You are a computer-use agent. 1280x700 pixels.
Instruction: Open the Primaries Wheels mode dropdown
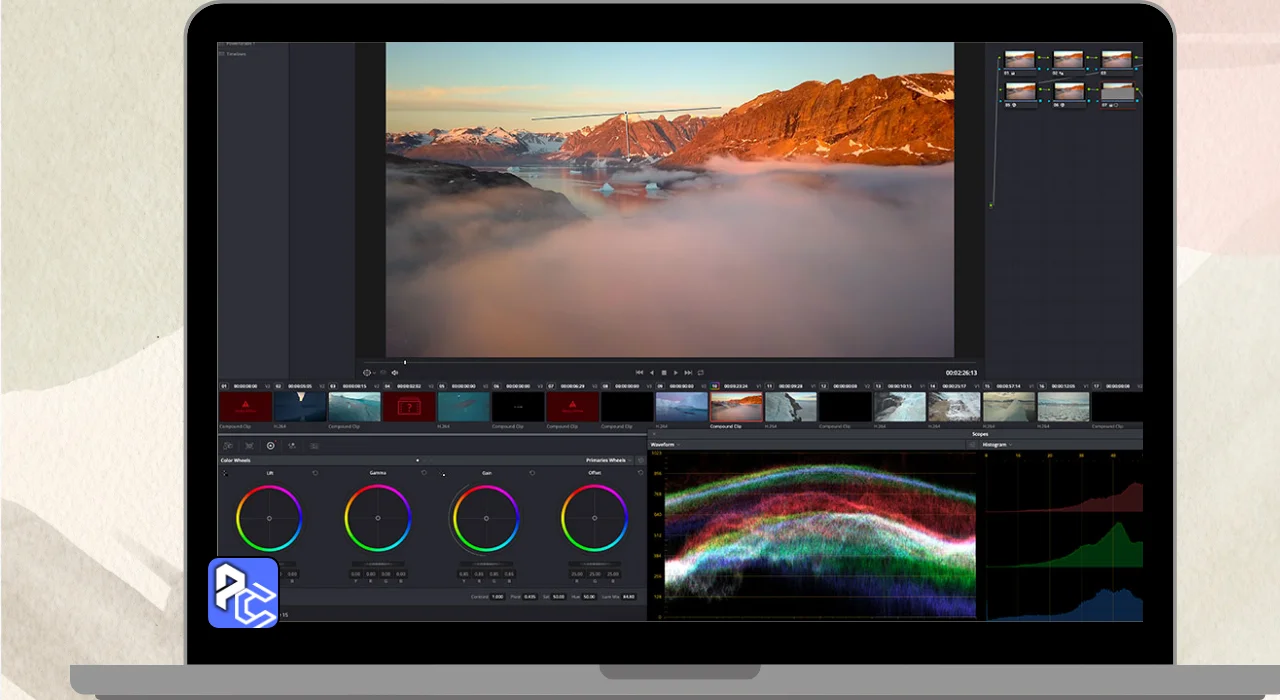click(x=609, y=461)
